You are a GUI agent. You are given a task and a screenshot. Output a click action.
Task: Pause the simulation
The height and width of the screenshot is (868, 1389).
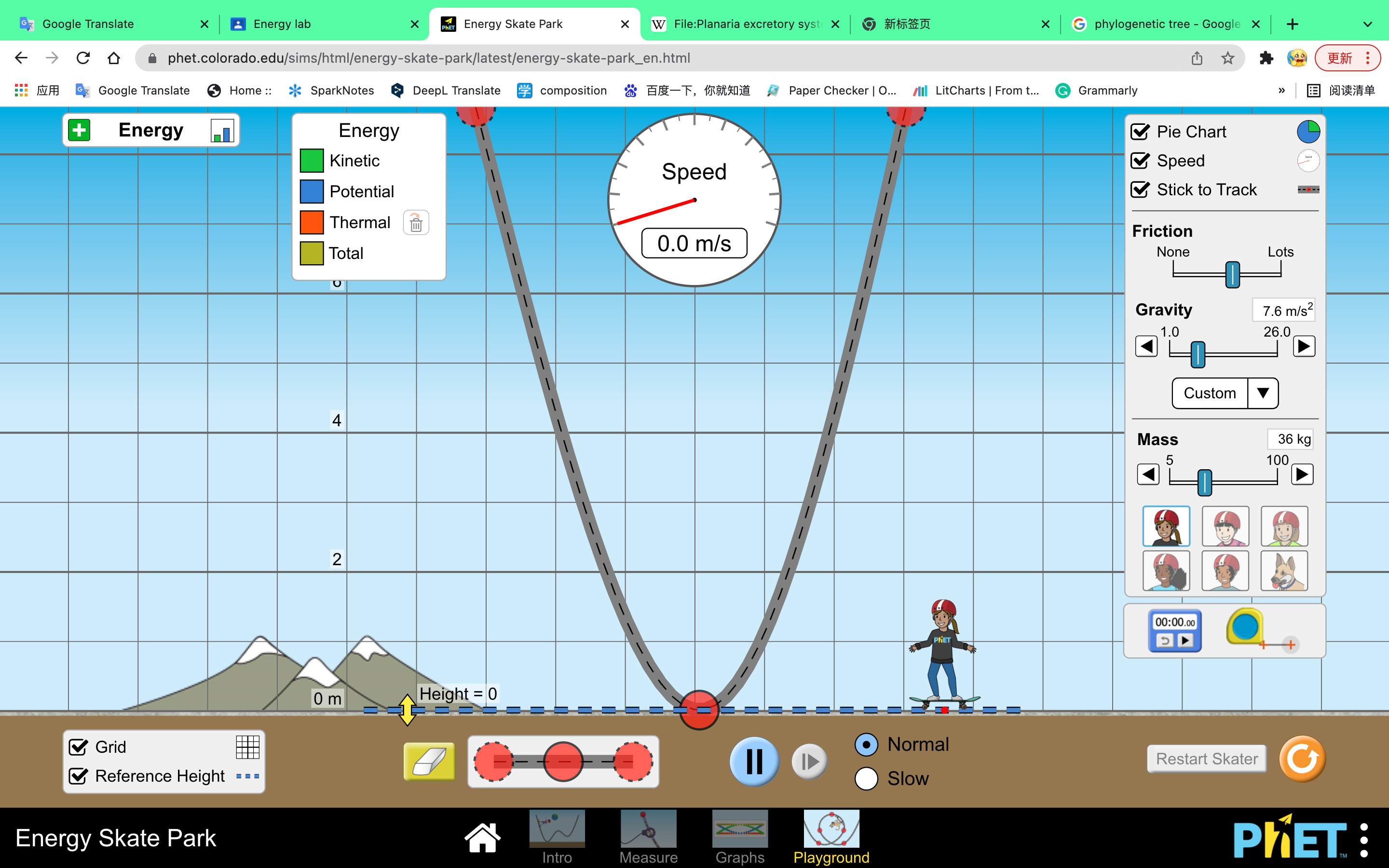click(x=754, y=761)
